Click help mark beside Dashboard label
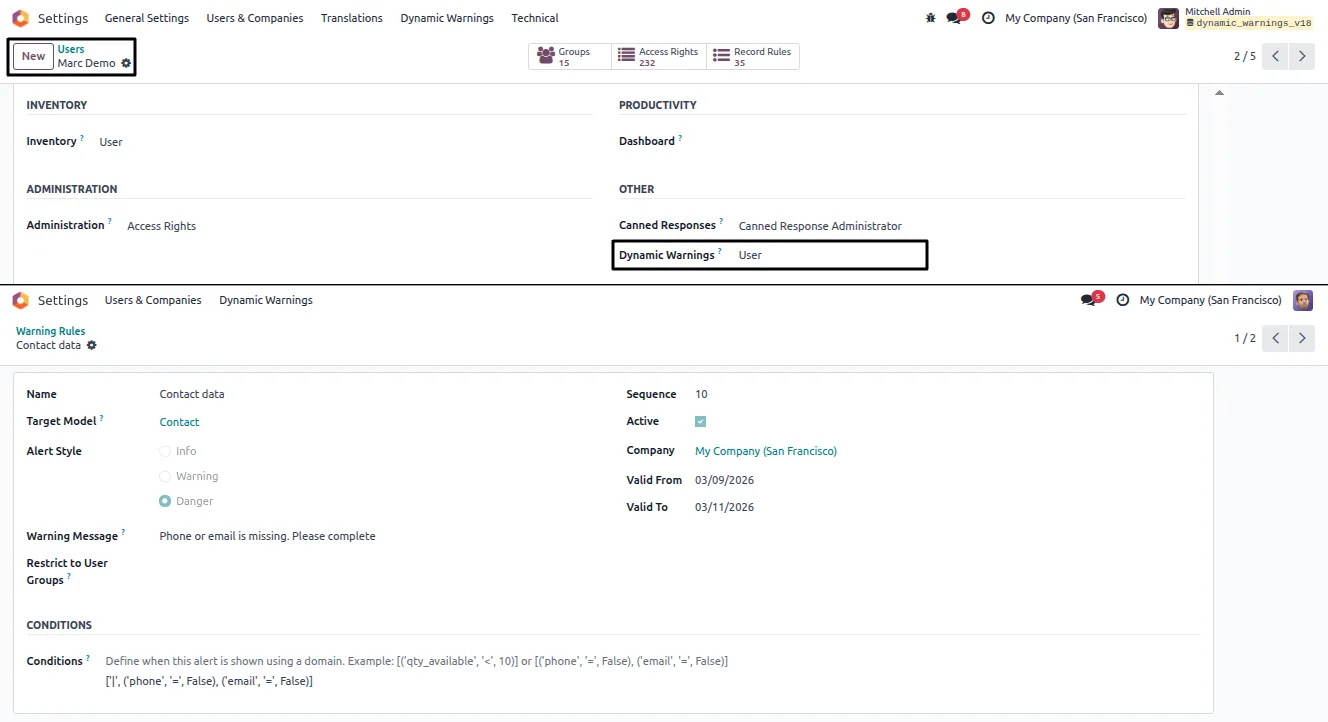This screenshot has height=722, width=1328. point(680,139)
